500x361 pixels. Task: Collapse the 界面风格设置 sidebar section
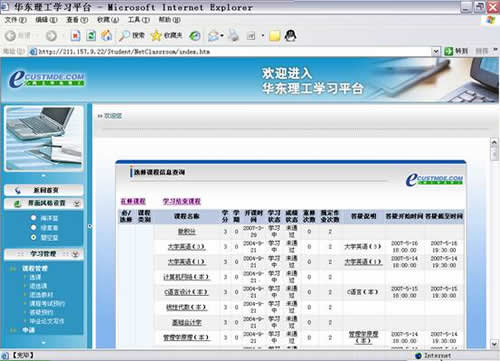pos(77,203)
